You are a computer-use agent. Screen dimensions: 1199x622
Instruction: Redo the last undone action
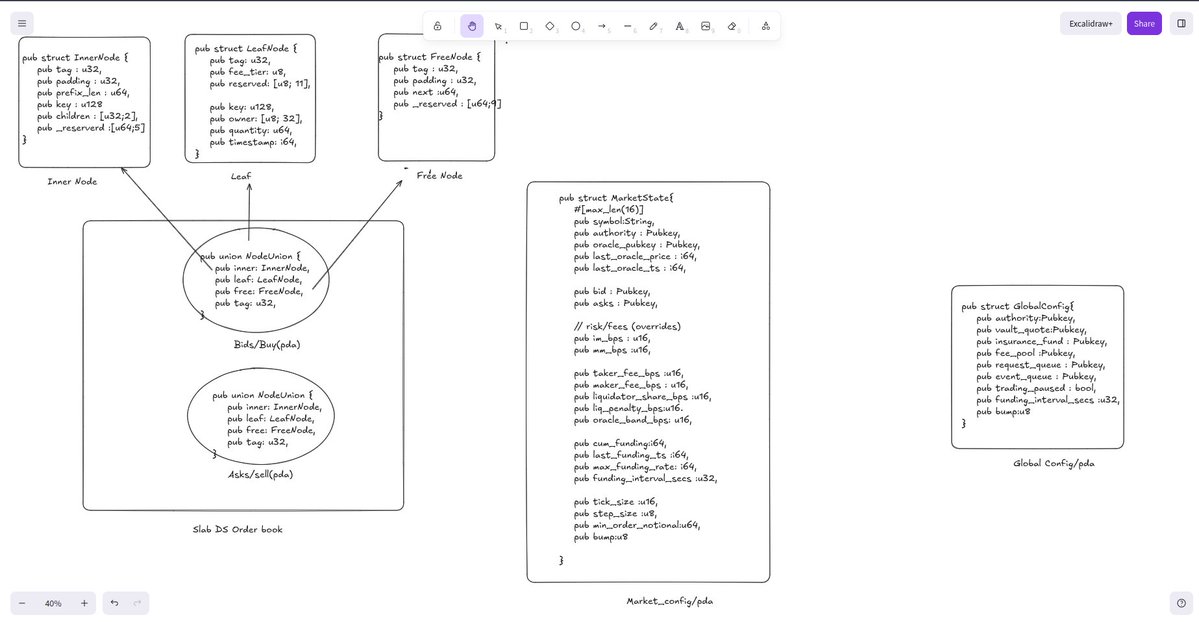138,604
